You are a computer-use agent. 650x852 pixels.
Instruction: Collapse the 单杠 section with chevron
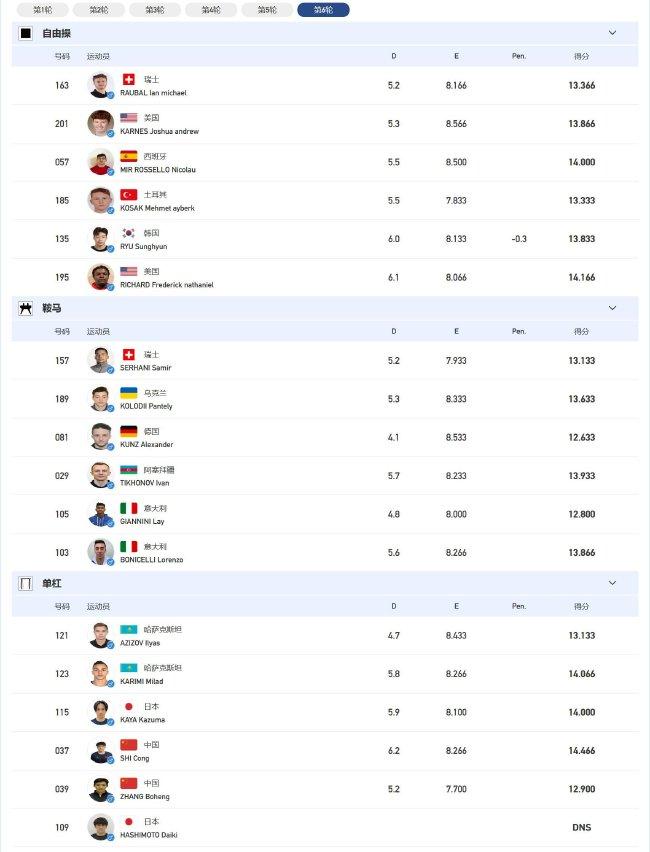pos(612,583)
